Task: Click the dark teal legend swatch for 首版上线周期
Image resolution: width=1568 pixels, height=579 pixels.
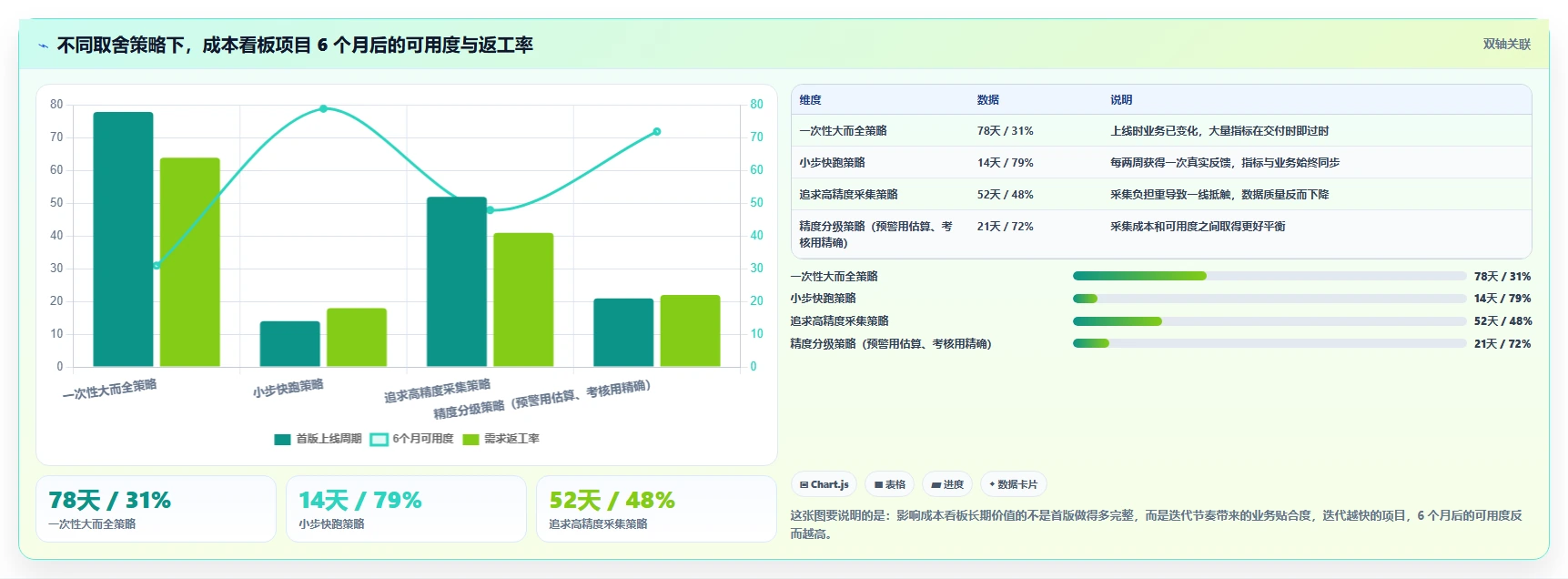Action: pos(282,439)
